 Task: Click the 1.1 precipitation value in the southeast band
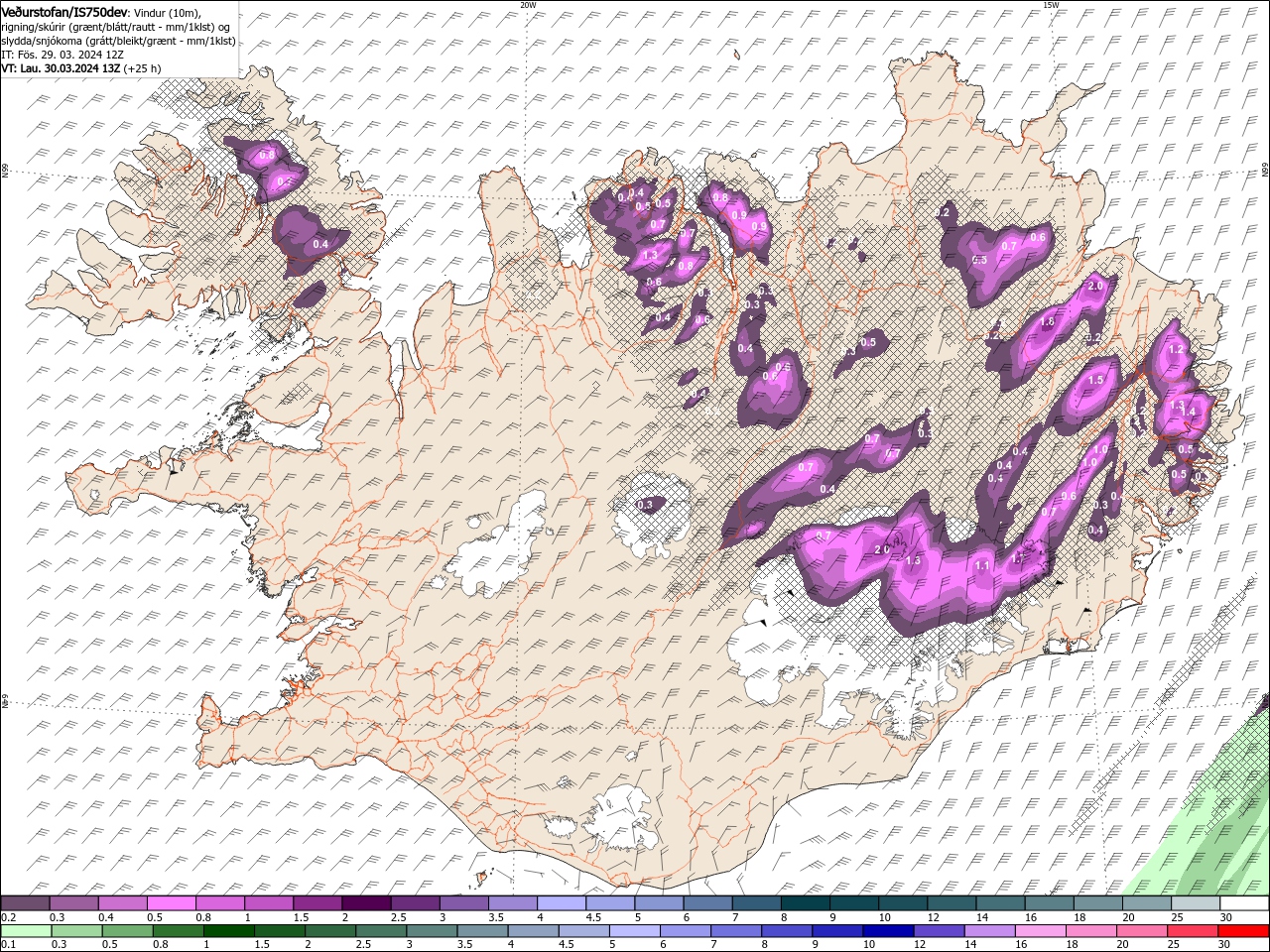[x=982, y=565]
